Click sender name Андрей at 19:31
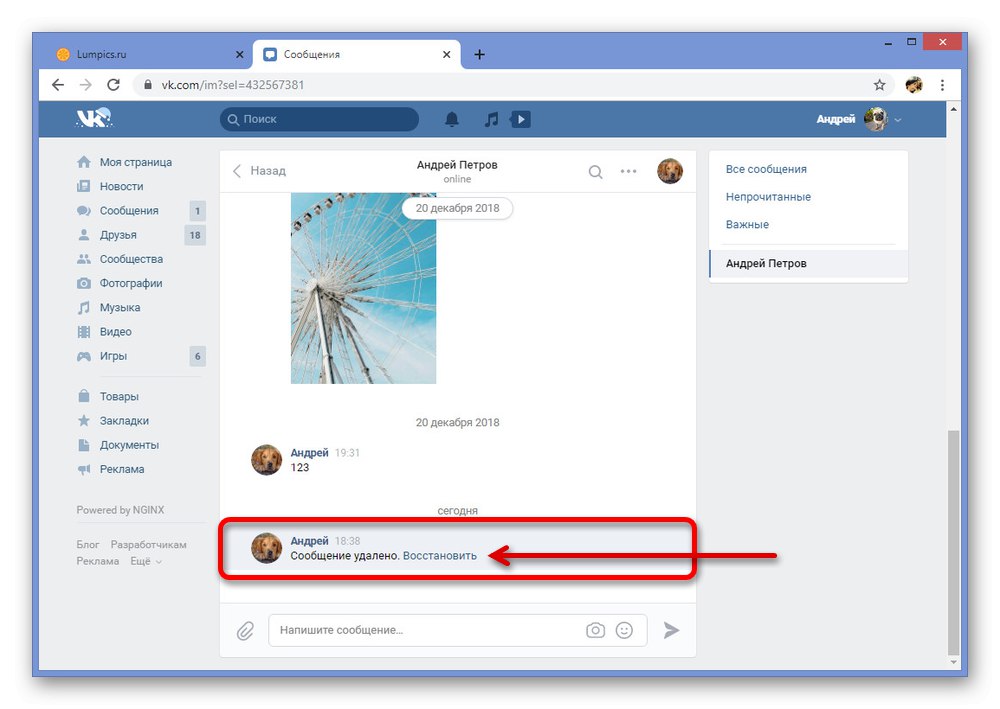Screen dimensions: 1000x709 [x=309, y=453]
